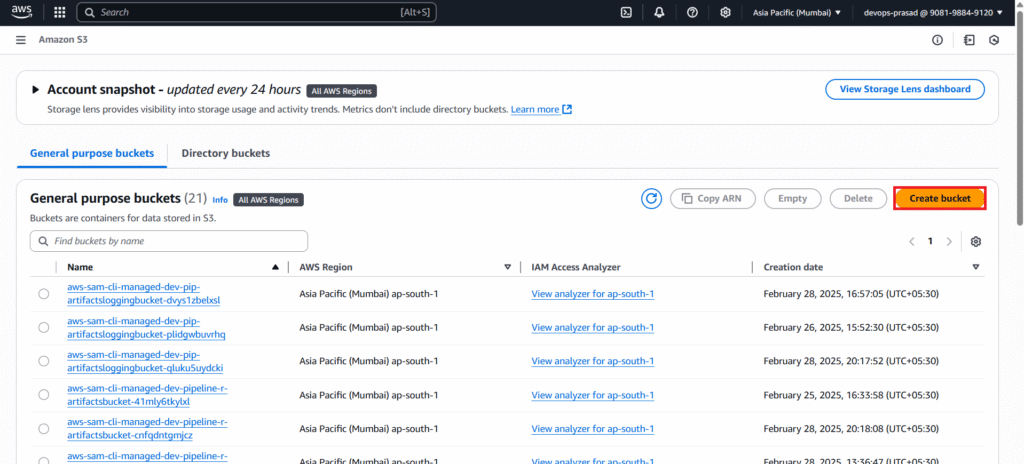Open the info circle icon beside Amazon S3 header
This screenshot has width=1024, height=464.
(937, 40)
